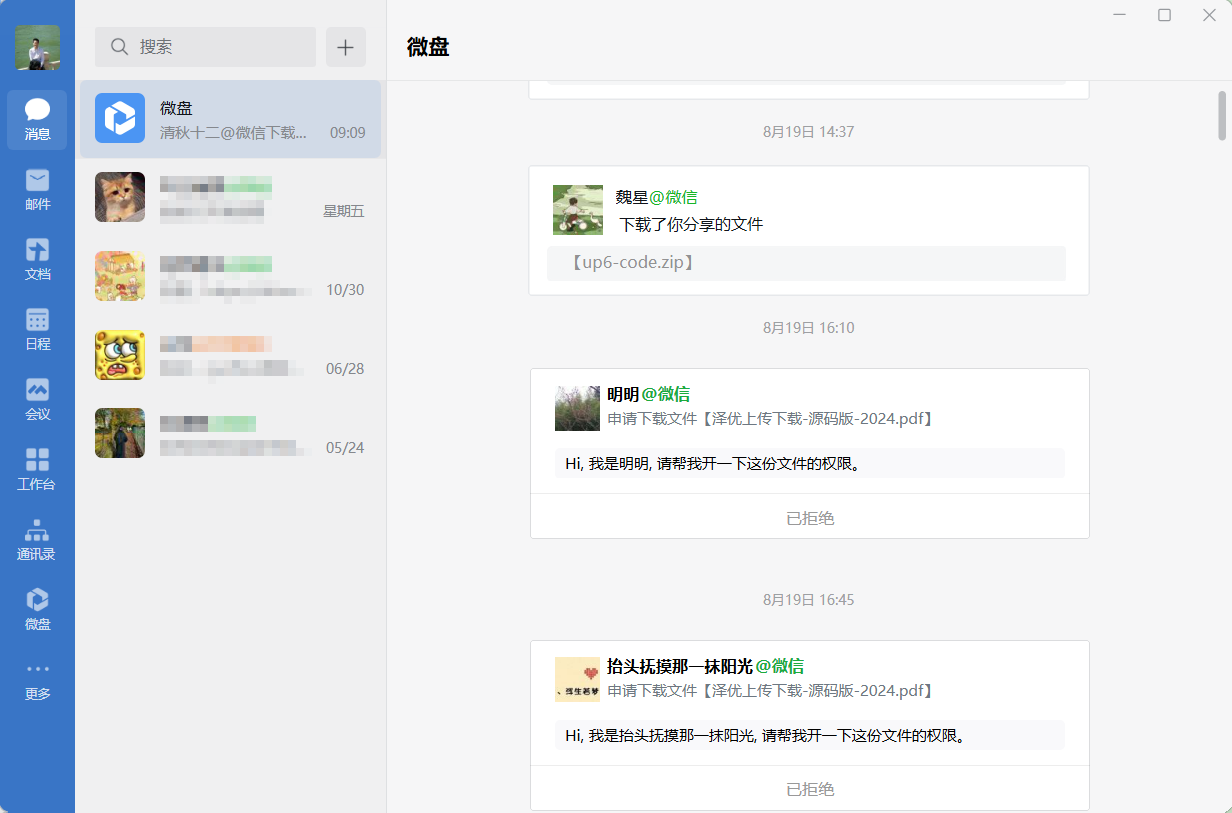Click 明明's name in the download request
Image resolution: width=1232 pixels, height=813 pixels.
coord(623,394)
